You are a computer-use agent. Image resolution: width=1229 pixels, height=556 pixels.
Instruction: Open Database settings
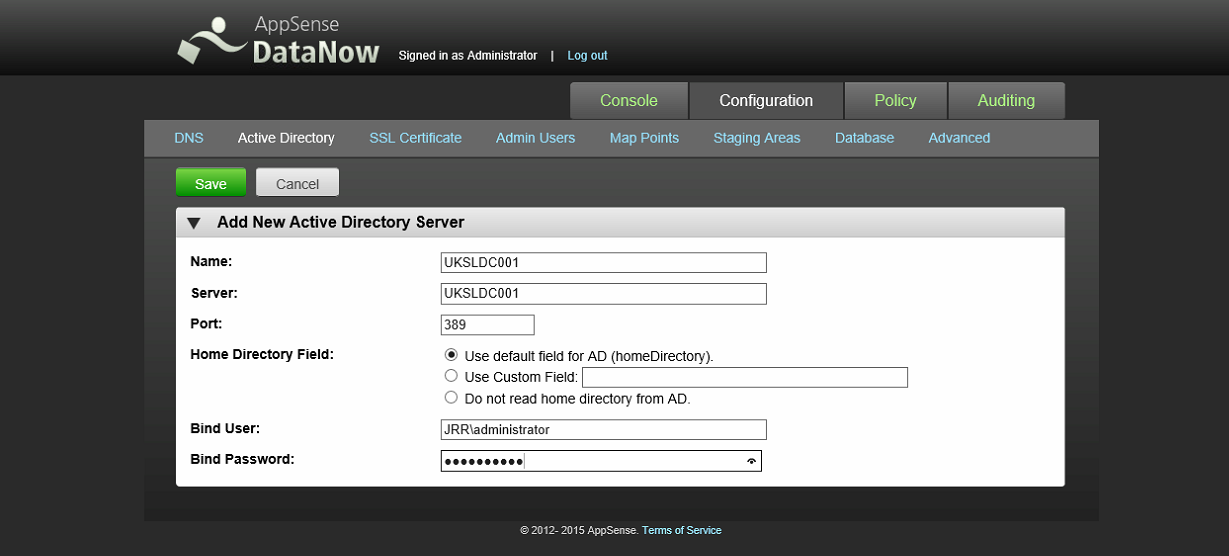(x=864, y=138)
